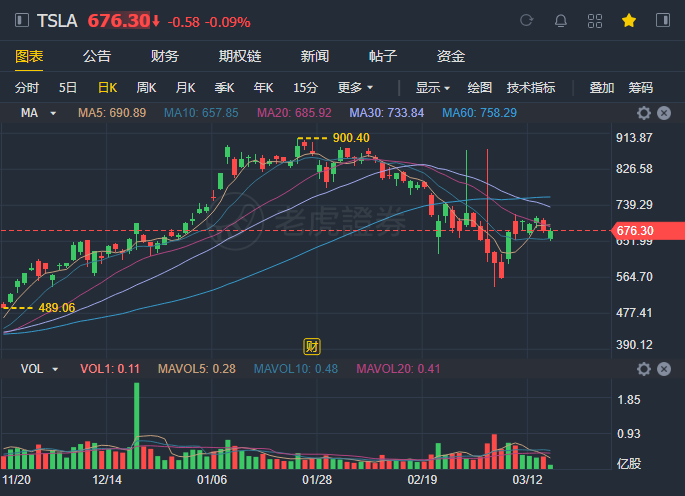The width and height of the screenshot is (685, 496).
Task: Select the 年K chart period
Action: coord(263,88)
